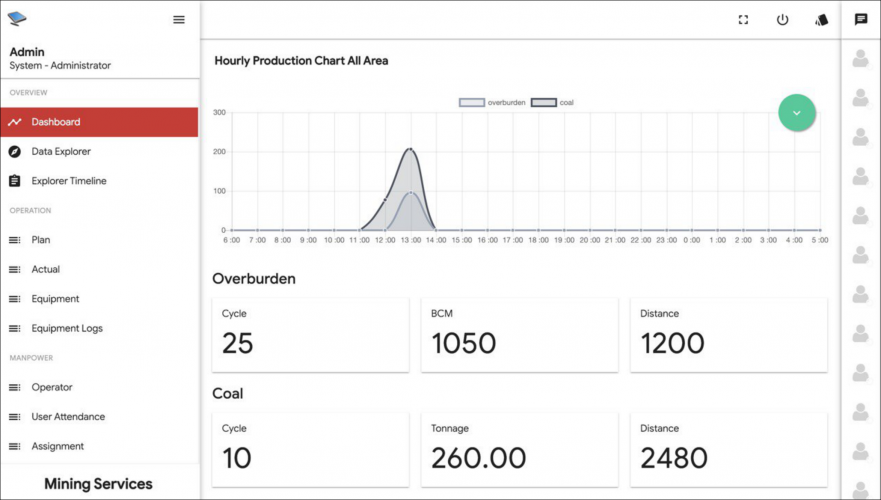This screenshot has width=881, height=500.
Task: Click the Admin user profile name
Action: point(27,52)
